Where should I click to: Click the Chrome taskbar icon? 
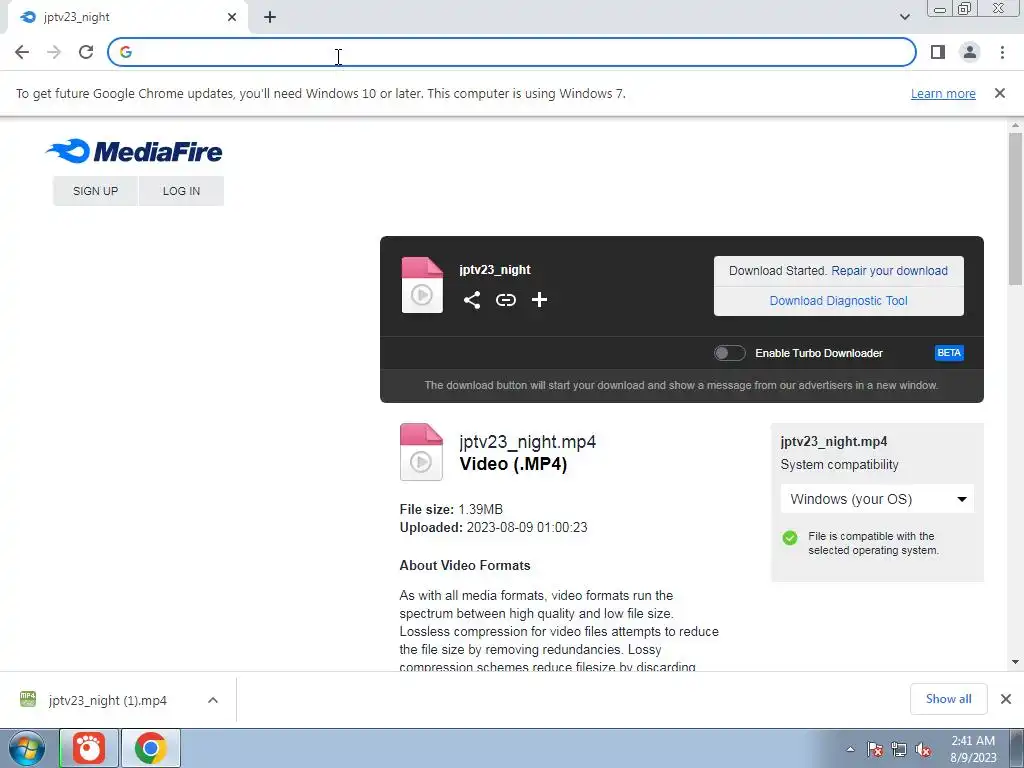coord(150,748)
